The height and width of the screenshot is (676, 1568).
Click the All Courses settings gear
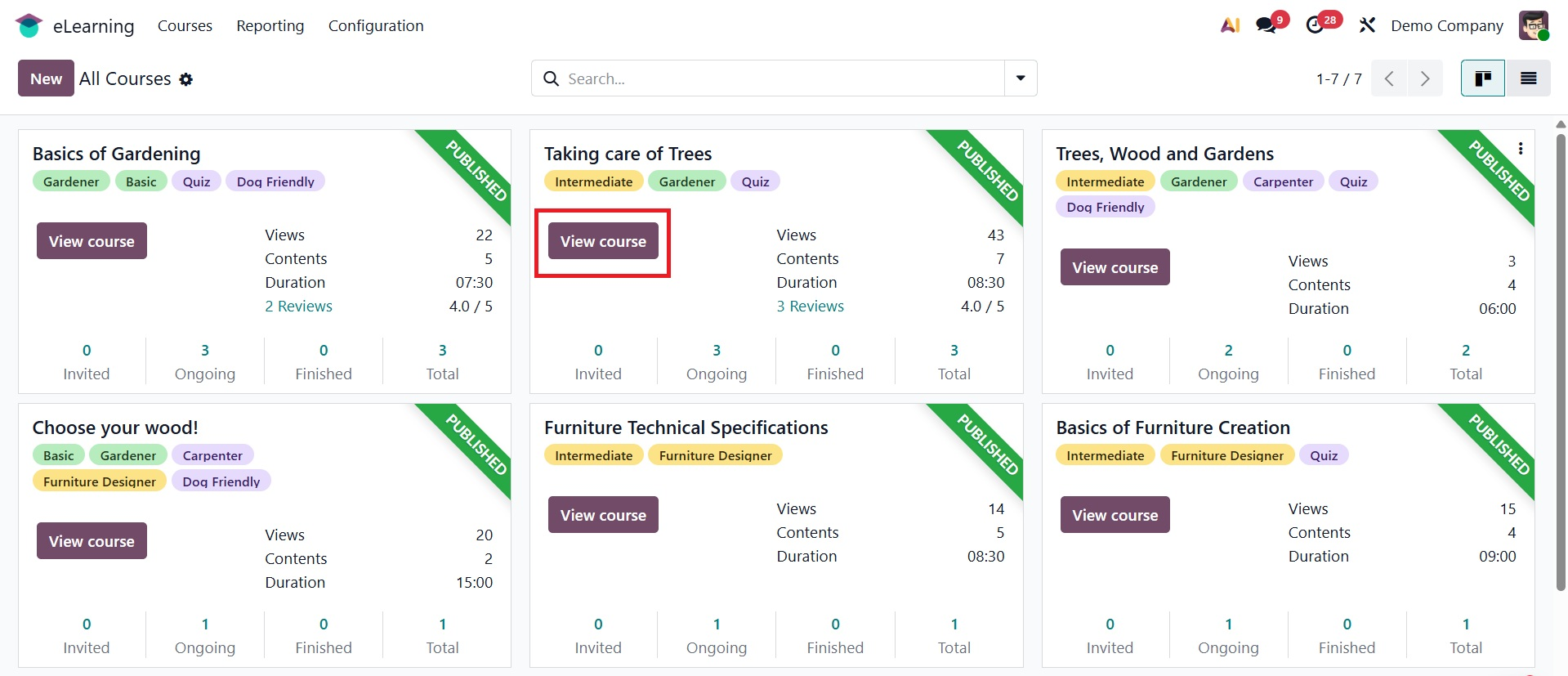[186, 79]
